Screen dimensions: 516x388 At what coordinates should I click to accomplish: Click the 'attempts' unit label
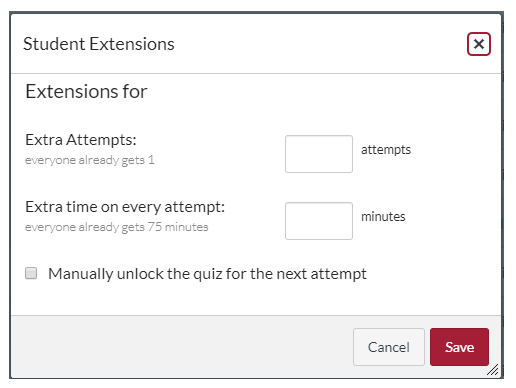click(386, 150)
